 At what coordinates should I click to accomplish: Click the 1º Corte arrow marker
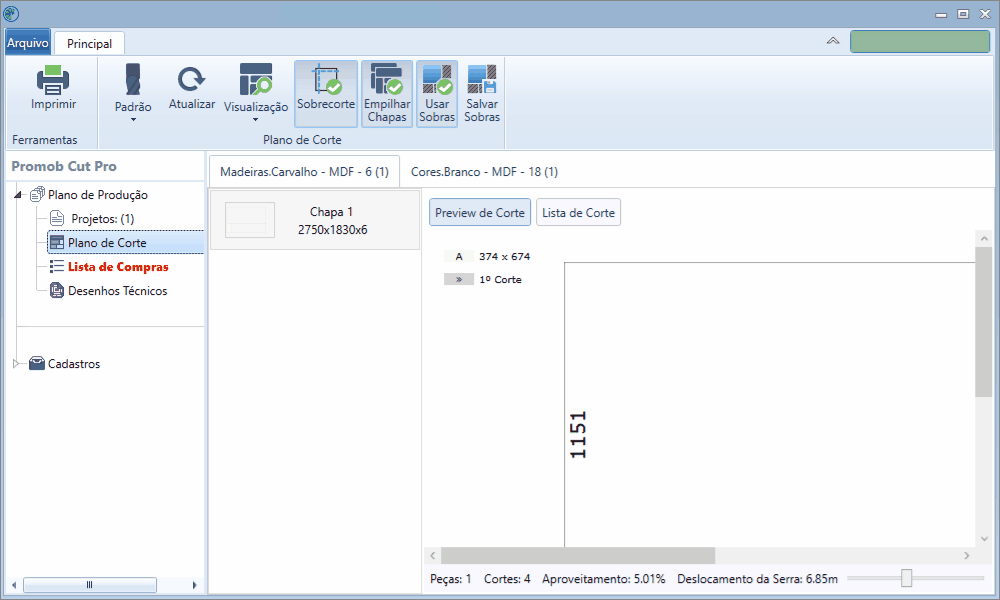click(x=459, y=279)
